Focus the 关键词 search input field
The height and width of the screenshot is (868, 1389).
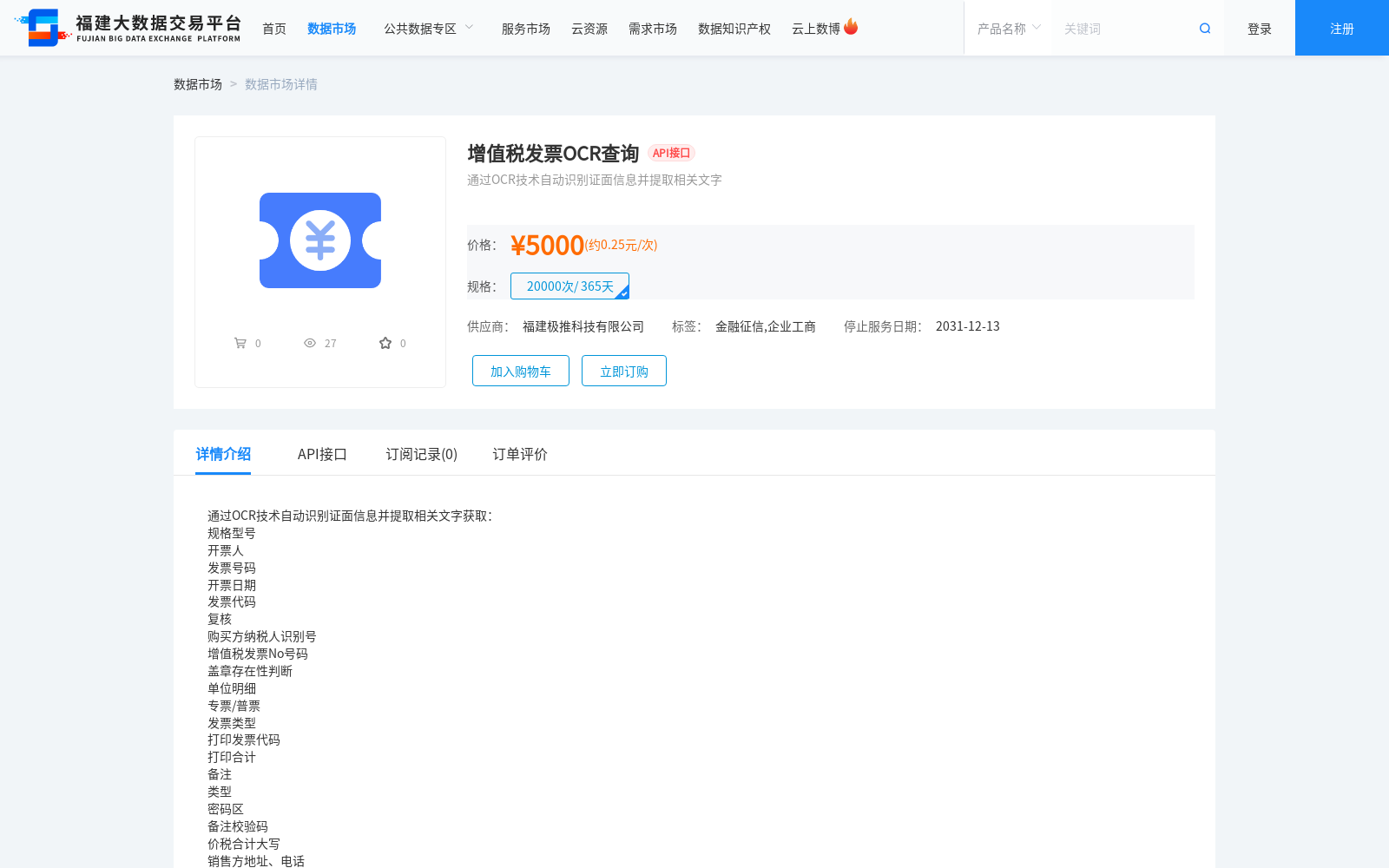point(1124,29)
